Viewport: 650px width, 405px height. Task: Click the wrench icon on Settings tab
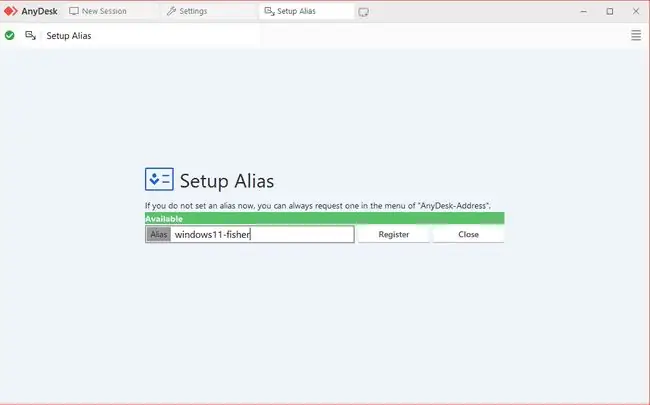pos(171,11)
